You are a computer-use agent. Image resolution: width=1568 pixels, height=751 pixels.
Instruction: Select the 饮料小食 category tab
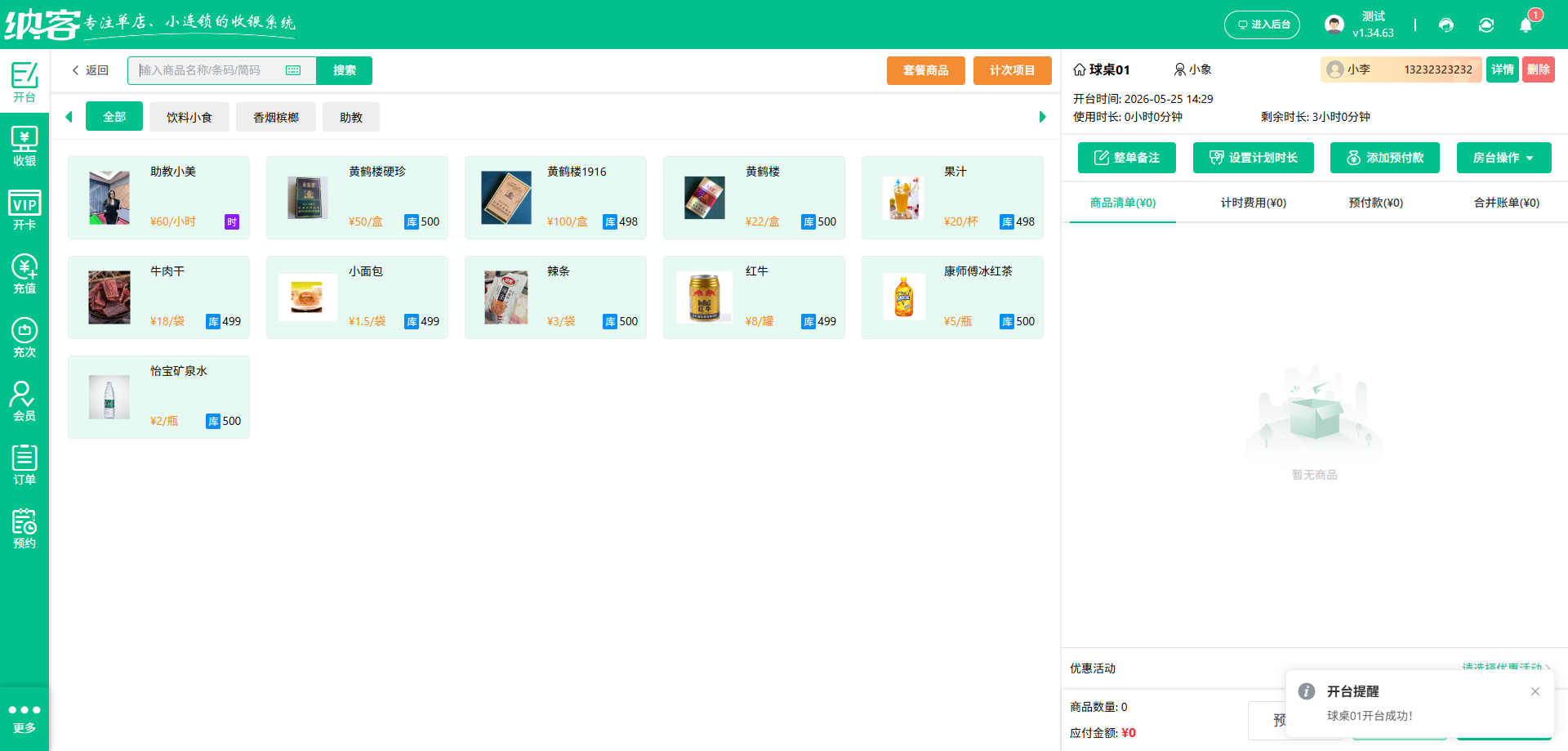click(x=189, y=117)
